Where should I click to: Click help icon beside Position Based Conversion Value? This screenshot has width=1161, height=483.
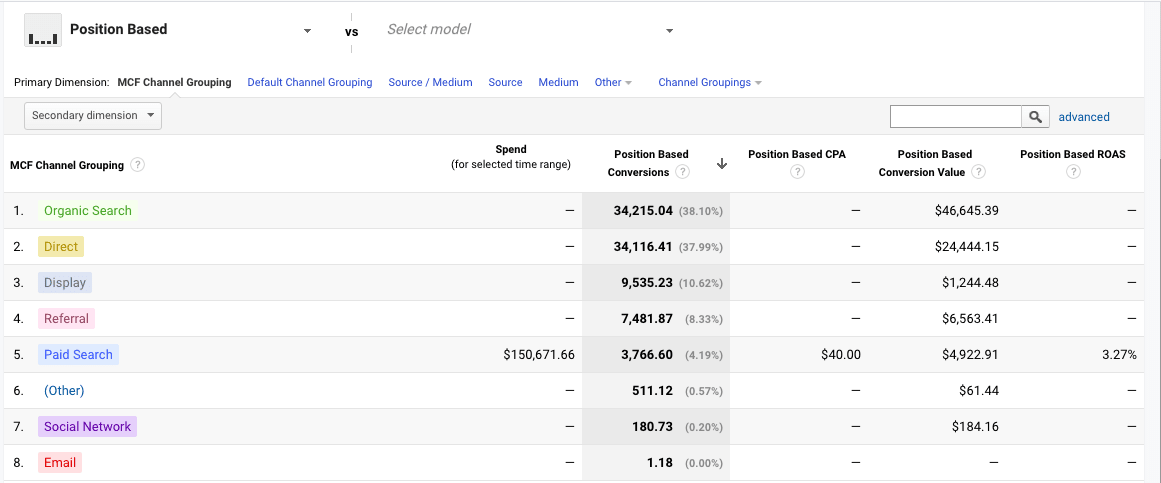(x=978, y=172)
